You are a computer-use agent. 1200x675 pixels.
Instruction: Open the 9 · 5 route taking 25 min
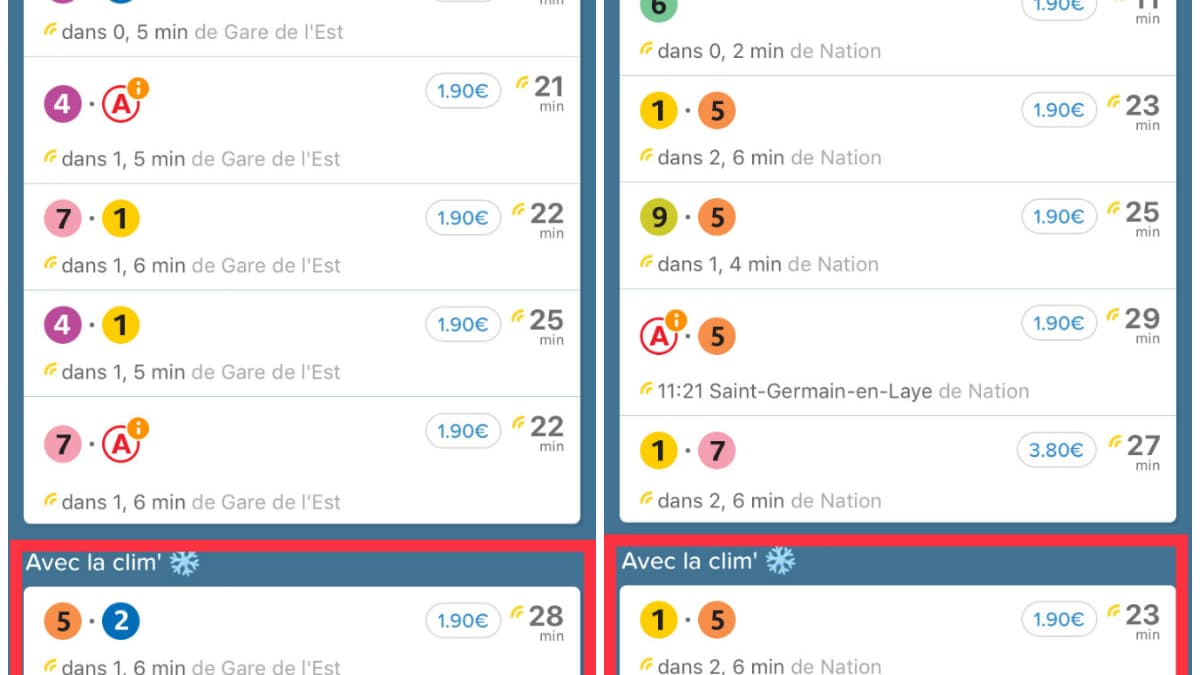pyautogui.click(x=897, y=236)
